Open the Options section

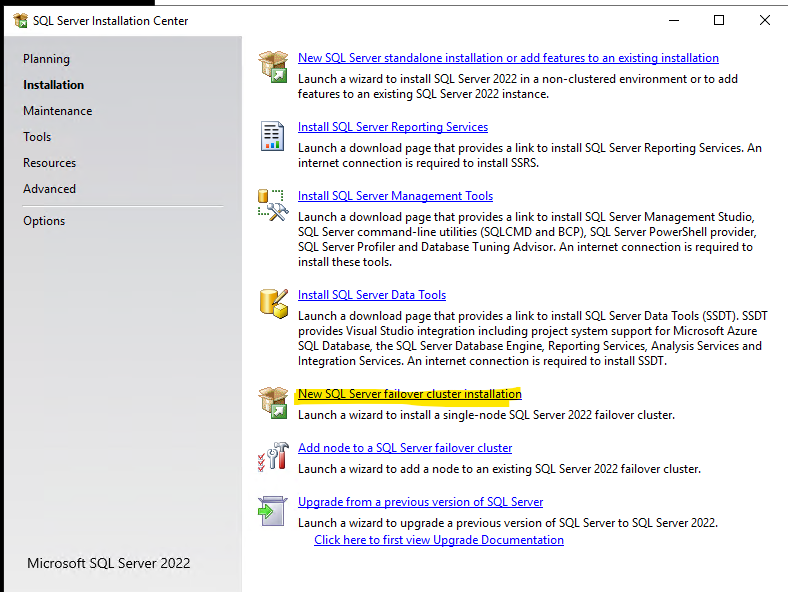tap(44, 221)
